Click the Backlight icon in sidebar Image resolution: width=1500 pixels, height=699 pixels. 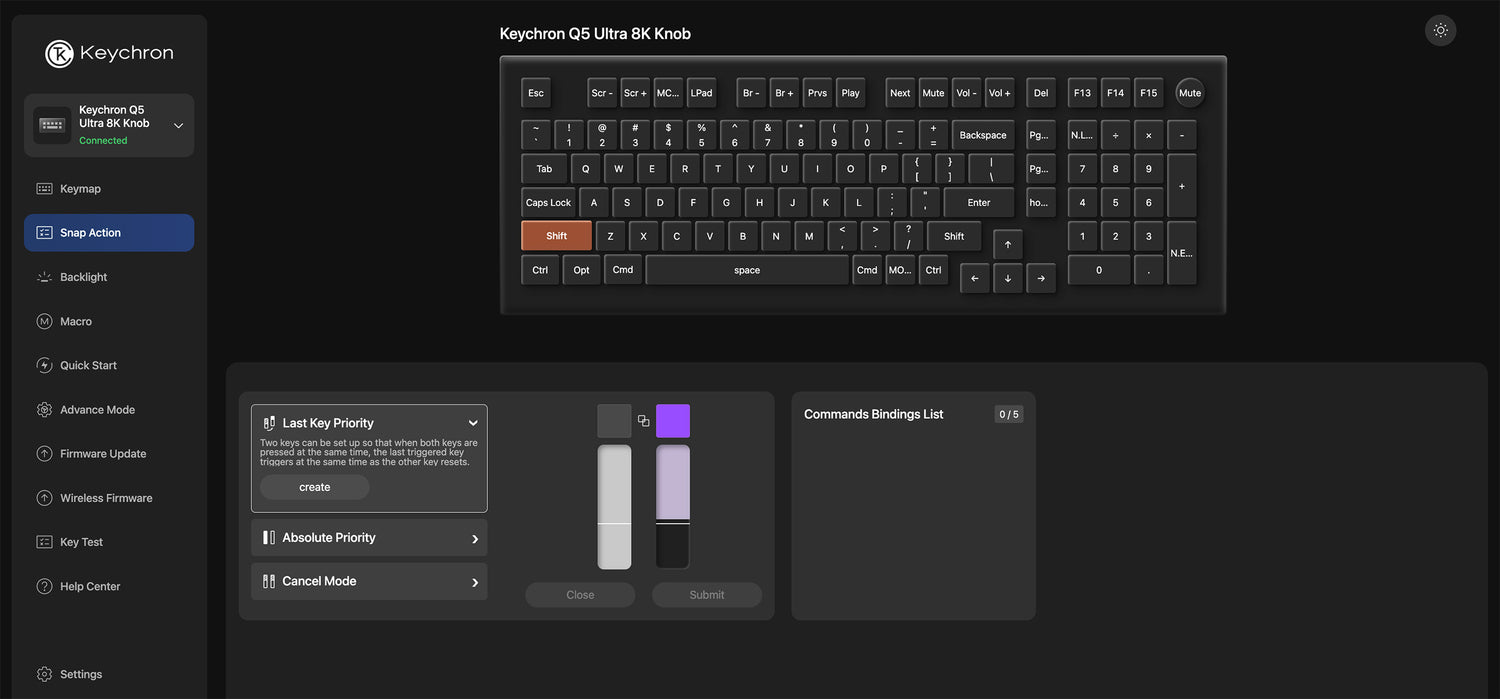(x=44, y=277)
